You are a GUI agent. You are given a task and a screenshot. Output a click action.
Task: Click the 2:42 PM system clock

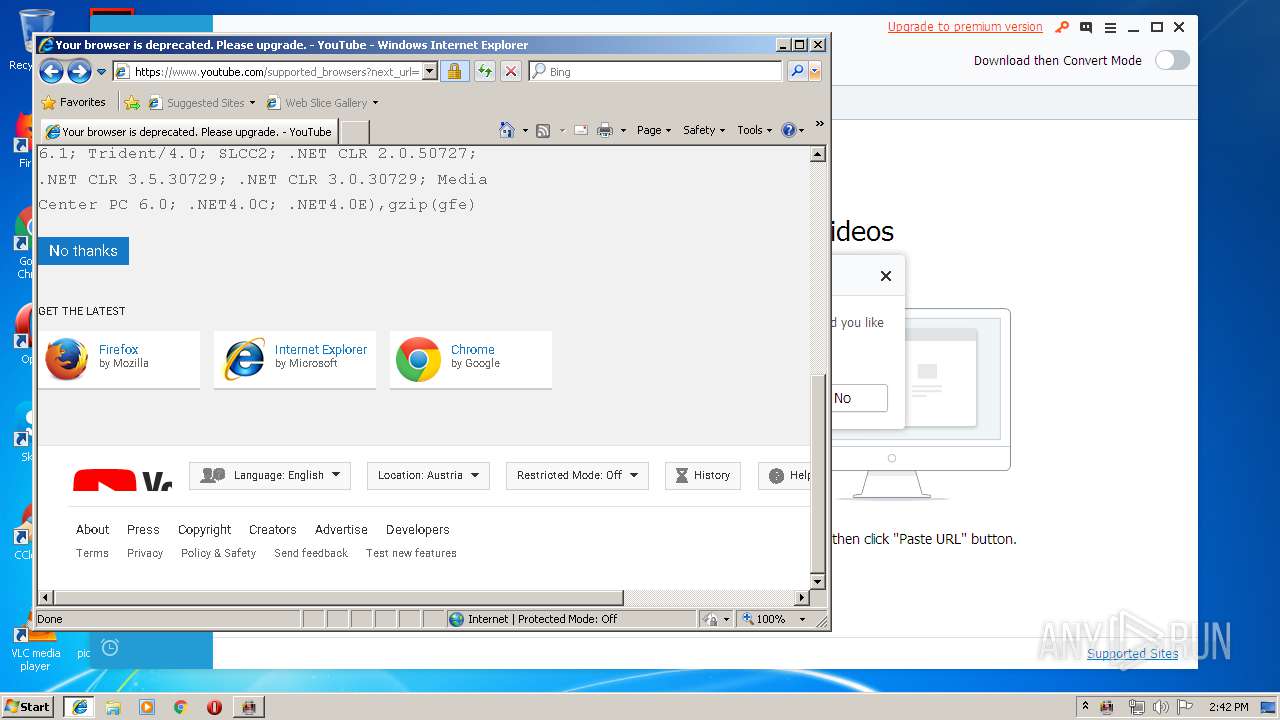click(1228, 706)
